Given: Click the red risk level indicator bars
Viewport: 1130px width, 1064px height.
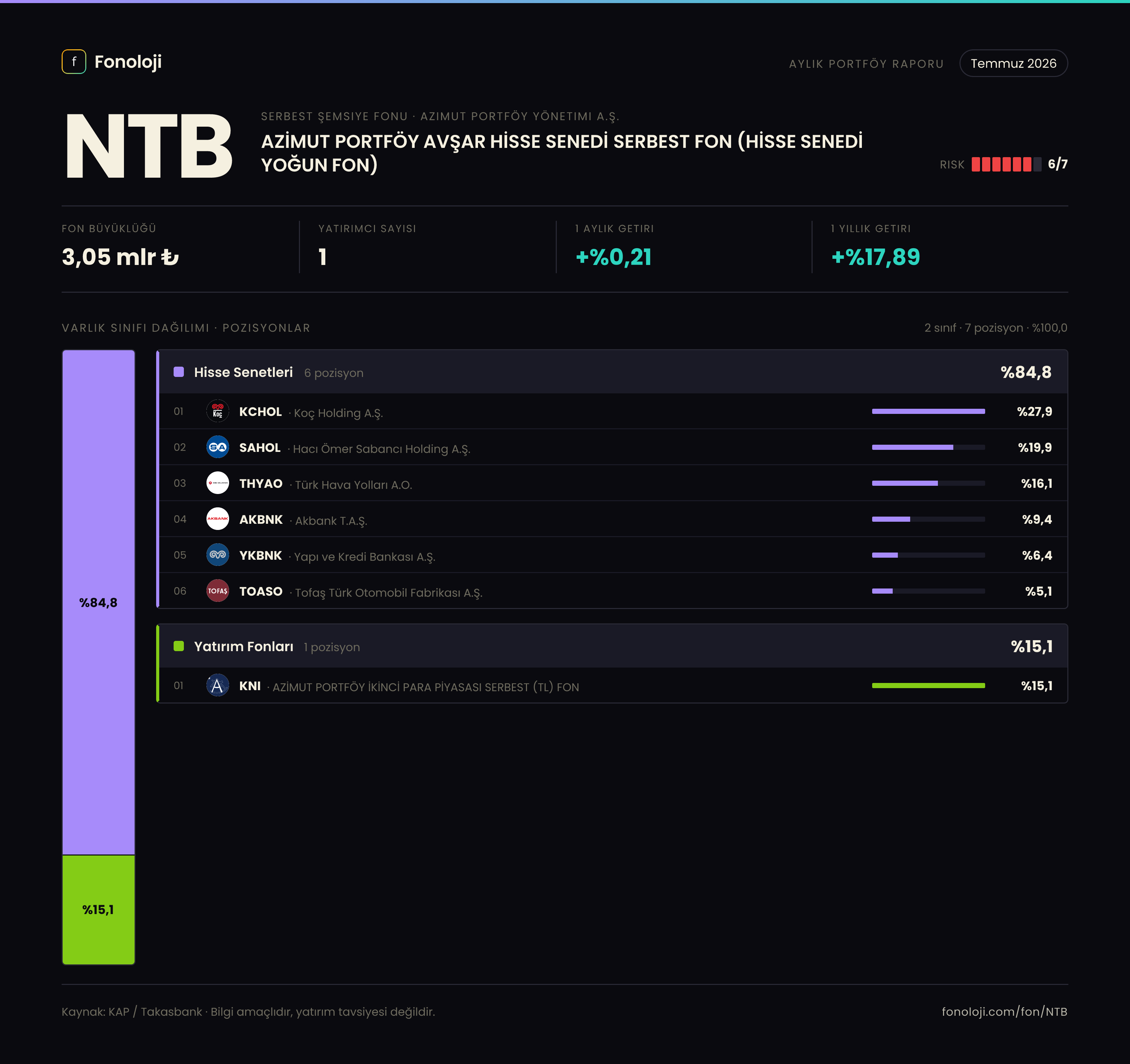Looking at the screenshot, I should point(1006,164).
